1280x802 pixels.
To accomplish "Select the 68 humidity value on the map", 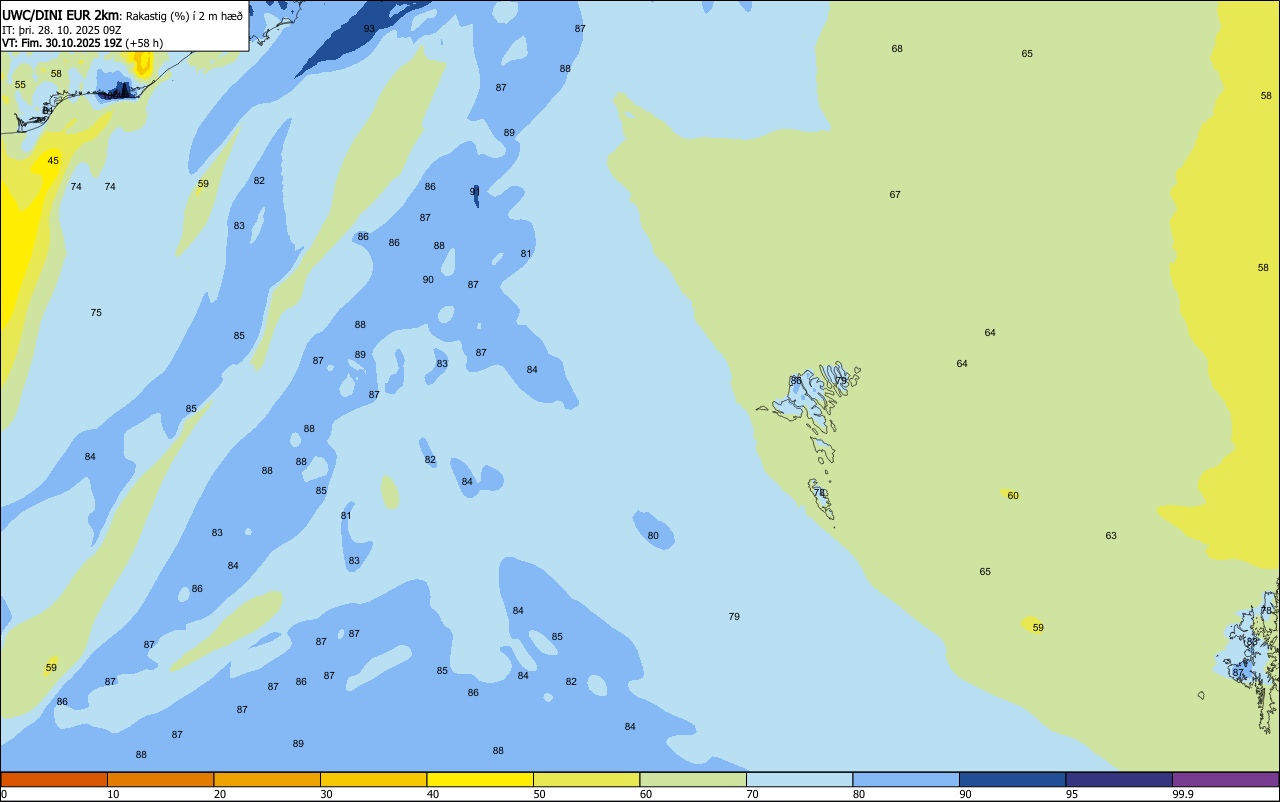I will [x=897, y=49].
